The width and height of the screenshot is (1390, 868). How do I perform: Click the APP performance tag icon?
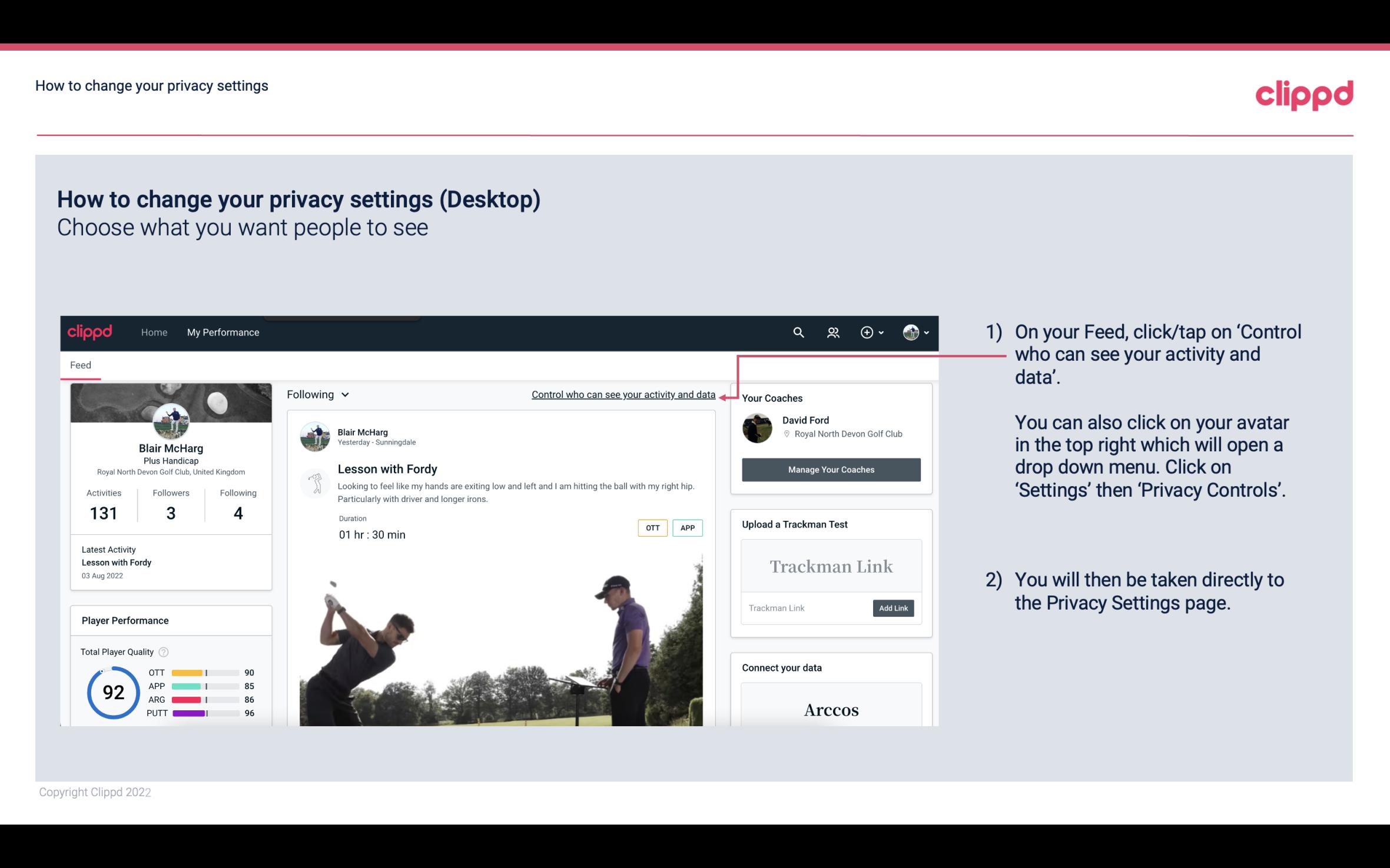click(688, 528)
